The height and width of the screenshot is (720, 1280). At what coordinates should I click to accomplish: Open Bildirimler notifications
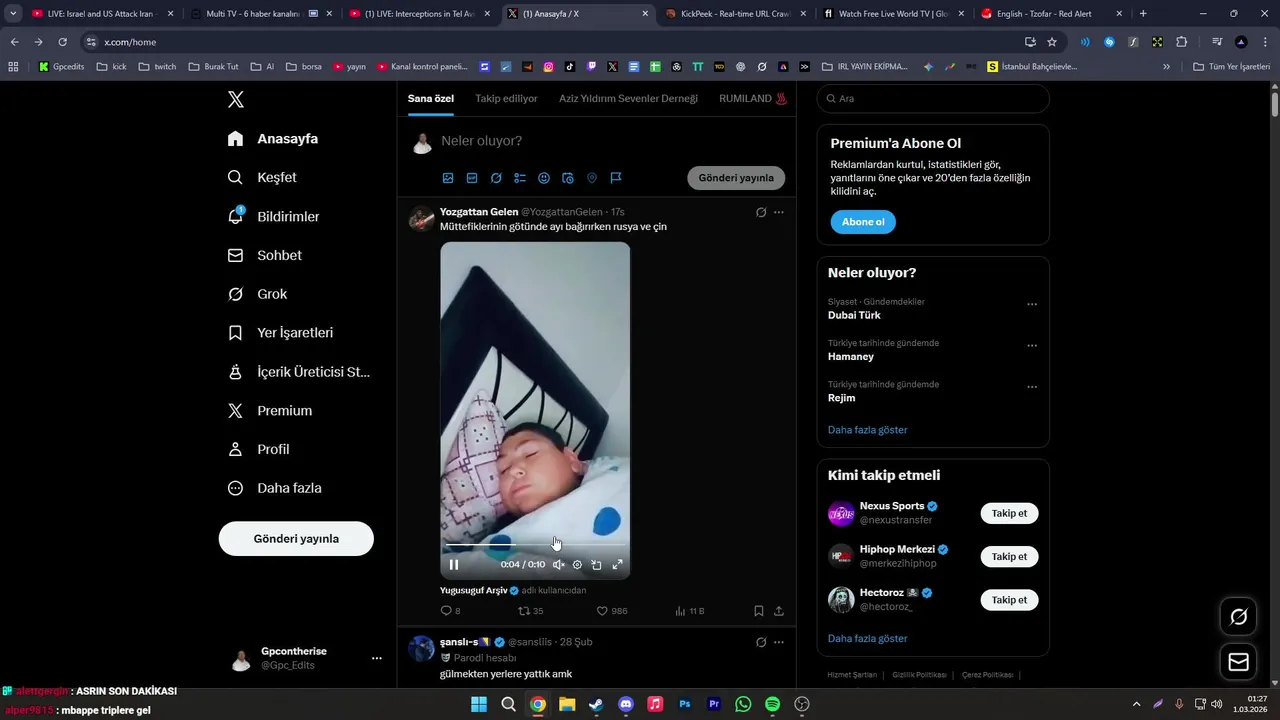tap(274, 216)
